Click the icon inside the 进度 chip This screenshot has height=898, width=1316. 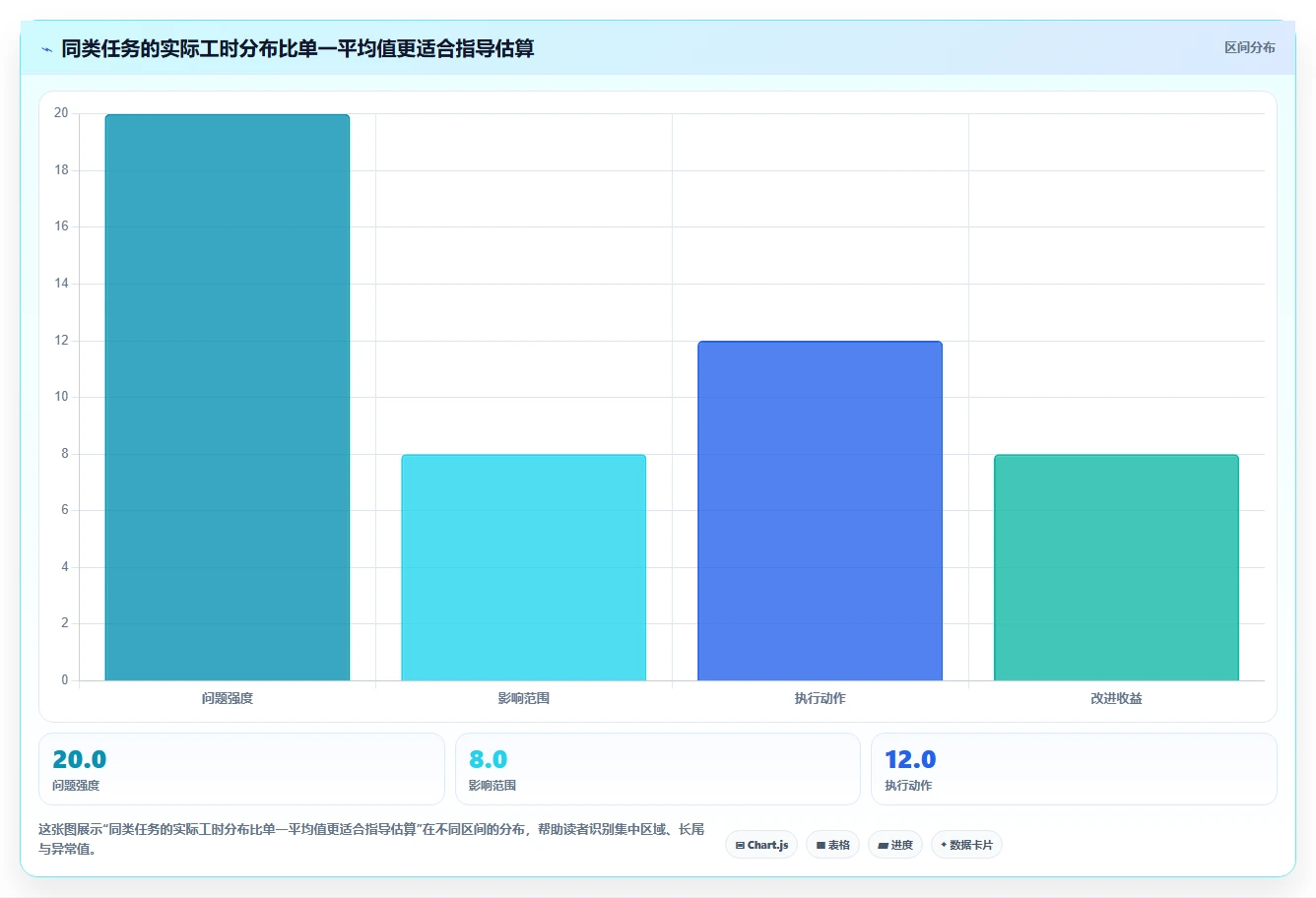(883, 846)
